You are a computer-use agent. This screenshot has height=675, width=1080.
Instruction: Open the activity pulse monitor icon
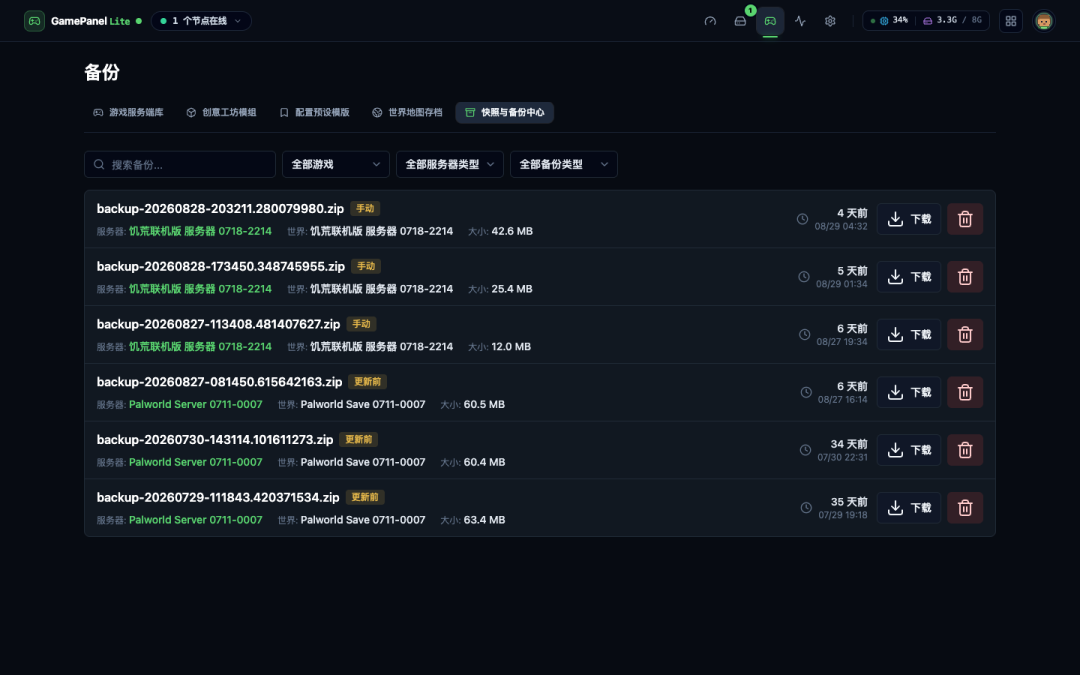coord(800,21)
